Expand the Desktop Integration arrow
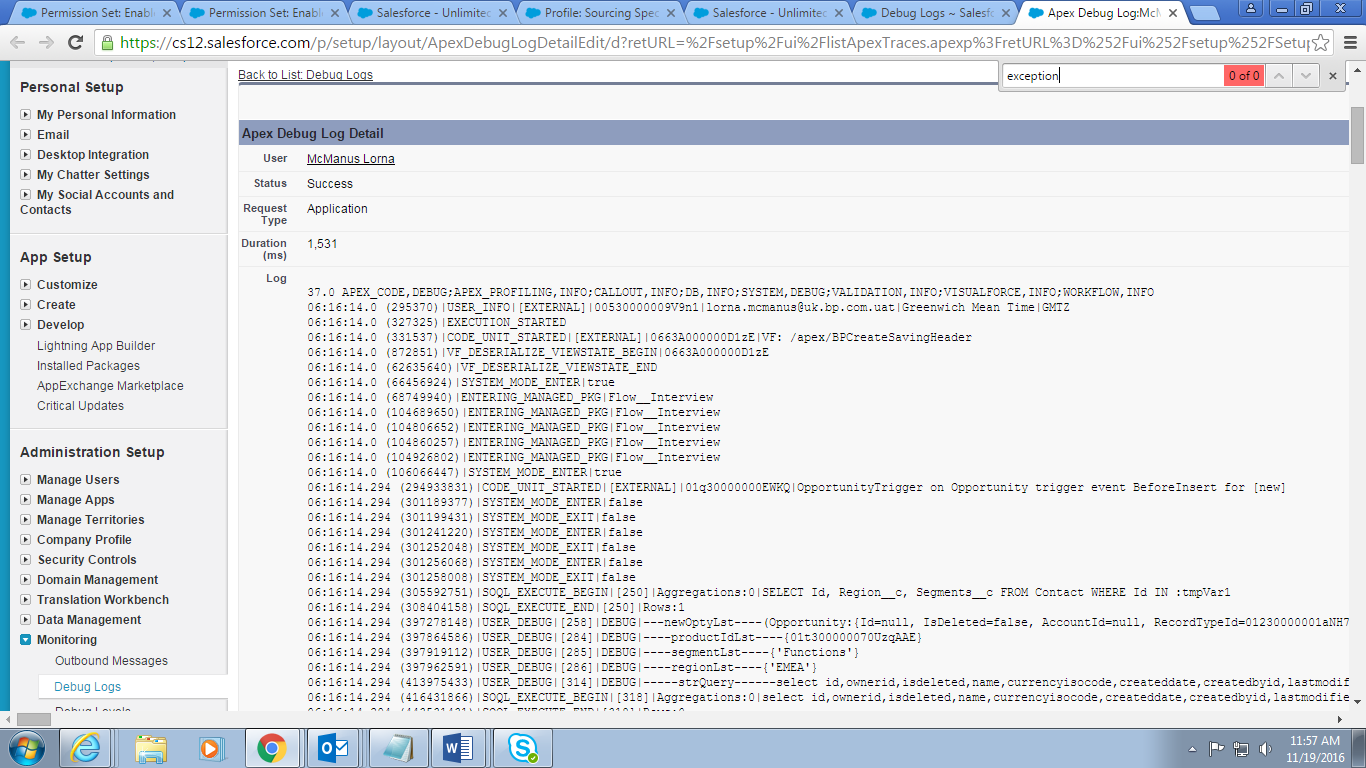1366x768 pixels. [x=25, y=155]
